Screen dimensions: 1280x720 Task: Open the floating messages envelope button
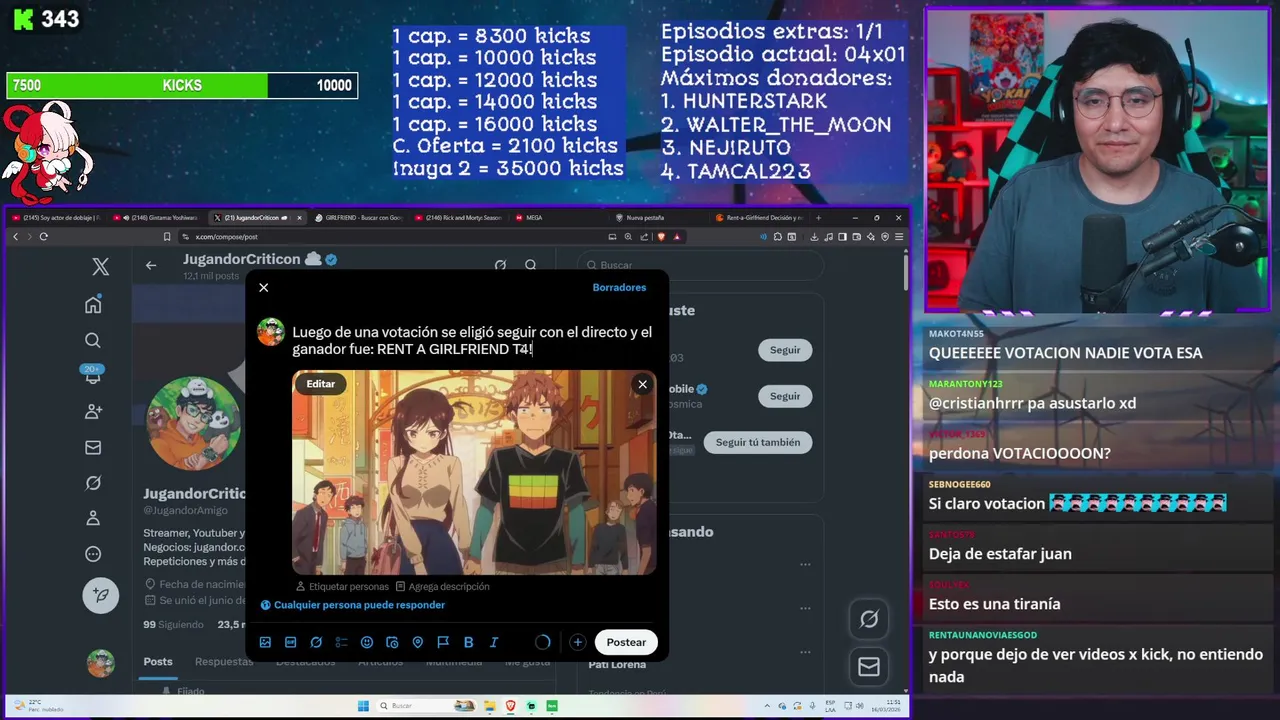click(869, 666)
